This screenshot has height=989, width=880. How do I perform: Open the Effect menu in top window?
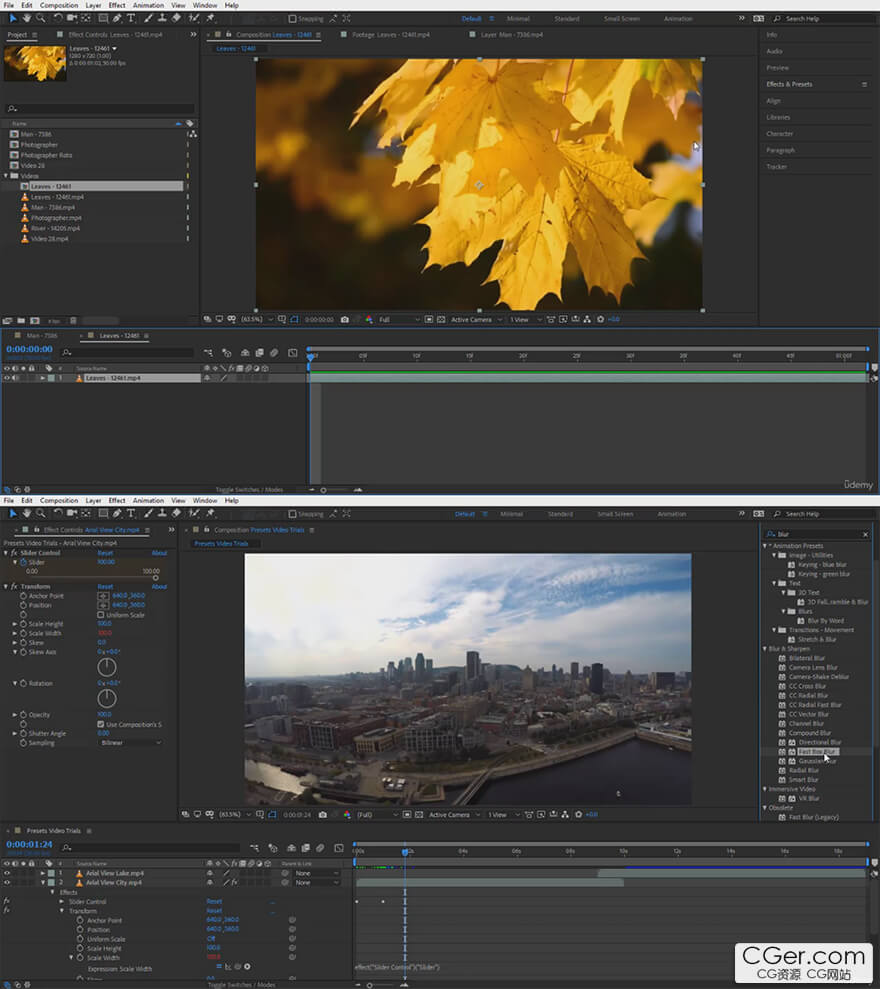tap(117, 5)
